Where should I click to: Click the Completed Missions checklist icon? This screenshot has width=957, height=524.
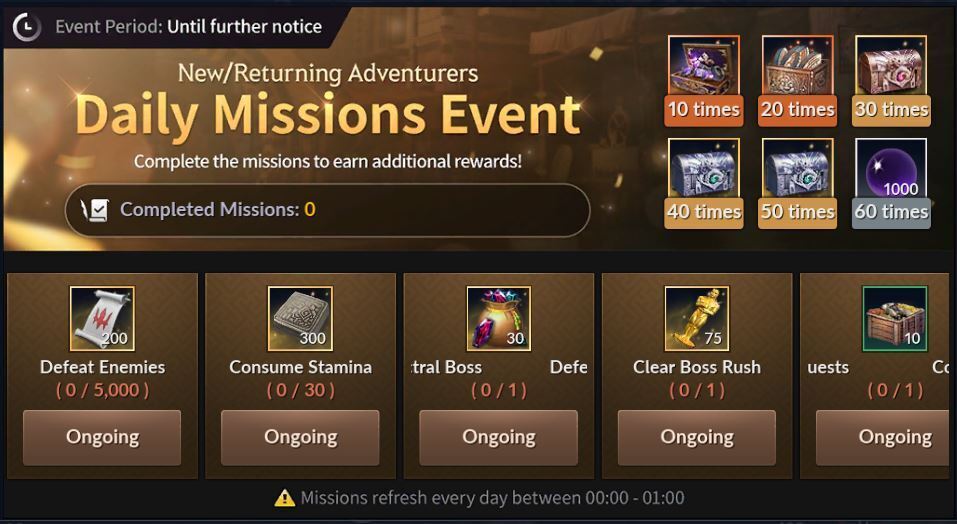95,210
